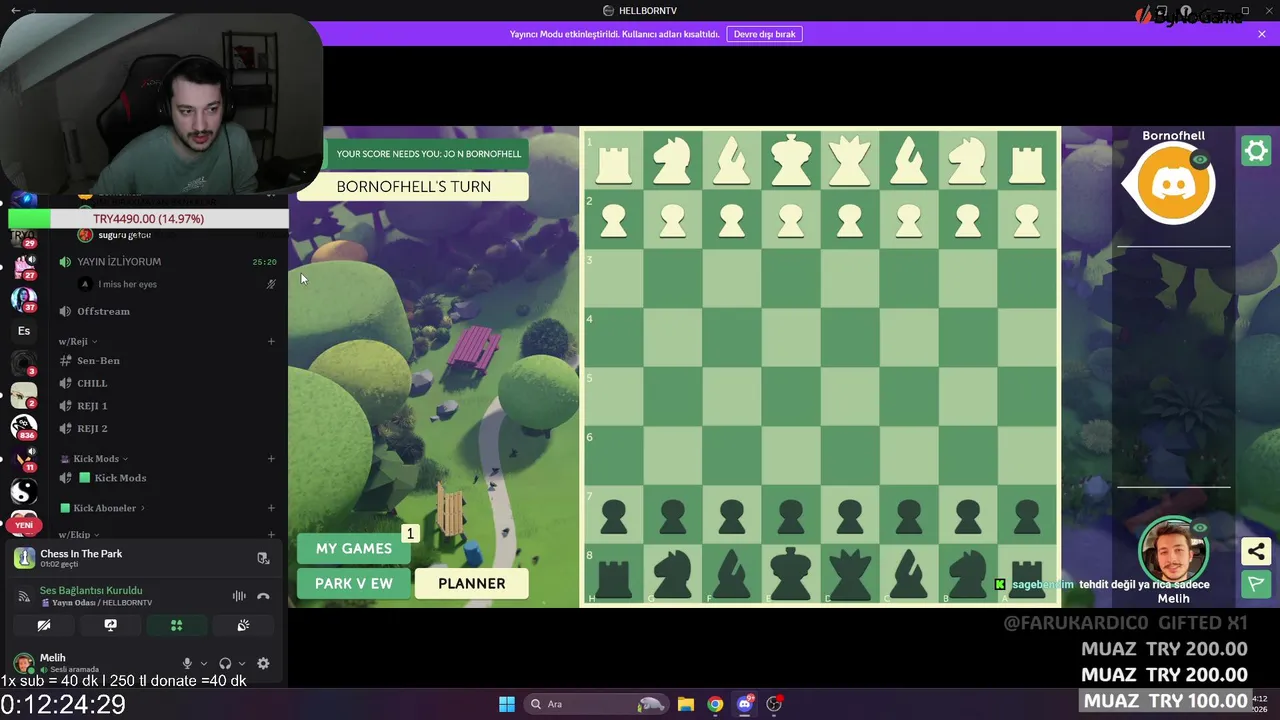Image resolution: width=1280 pixels, height=720 pixels.
Task: Open the yin-yang server icon
Action: 24,491
